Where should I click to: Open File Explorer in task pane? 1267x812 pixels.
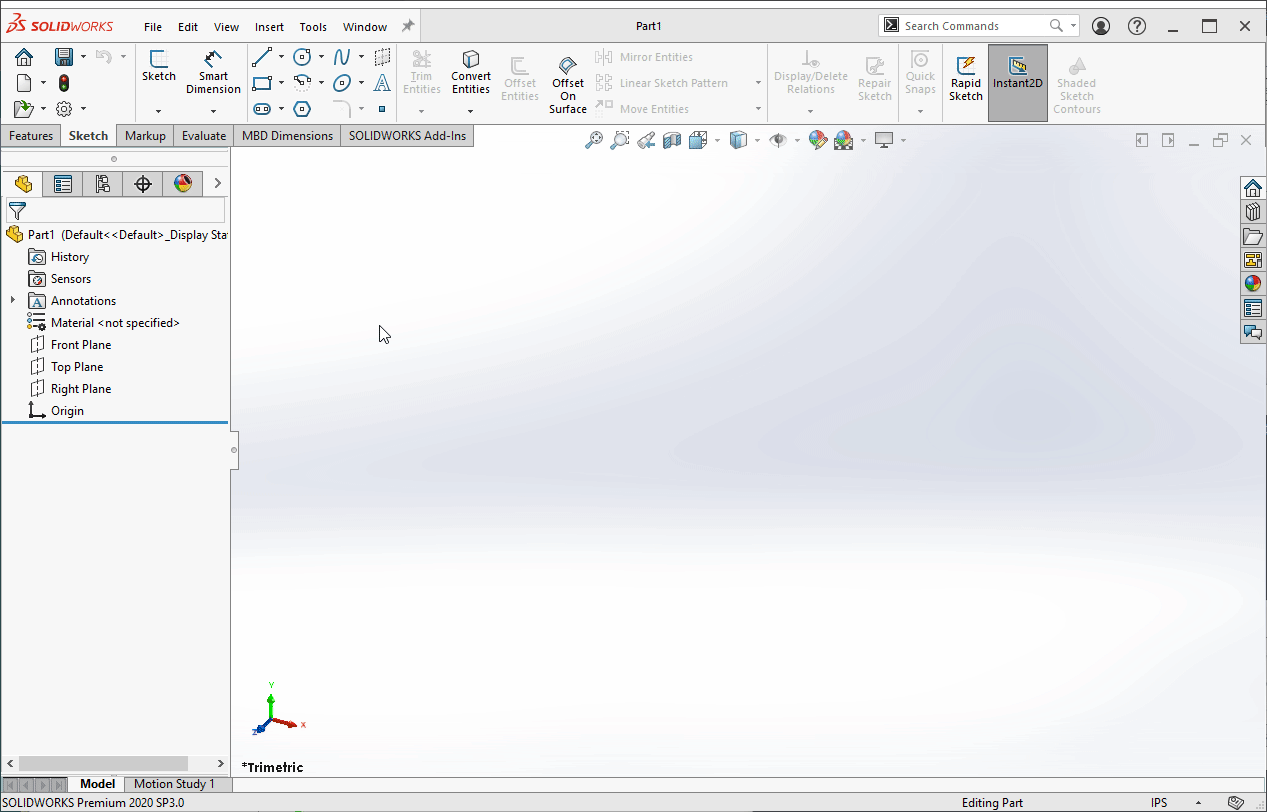(1253, 236)
